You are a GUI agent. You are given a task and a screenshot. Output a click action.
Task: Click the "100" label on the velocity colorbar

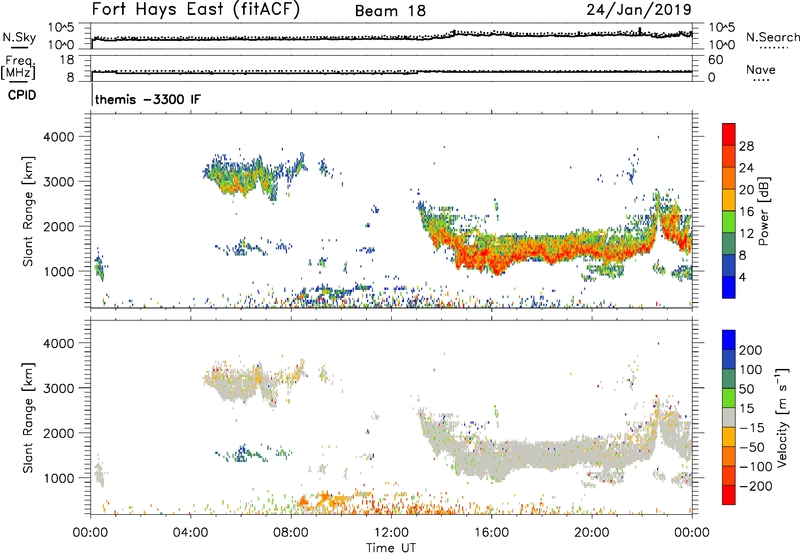(x=751, y=370)
